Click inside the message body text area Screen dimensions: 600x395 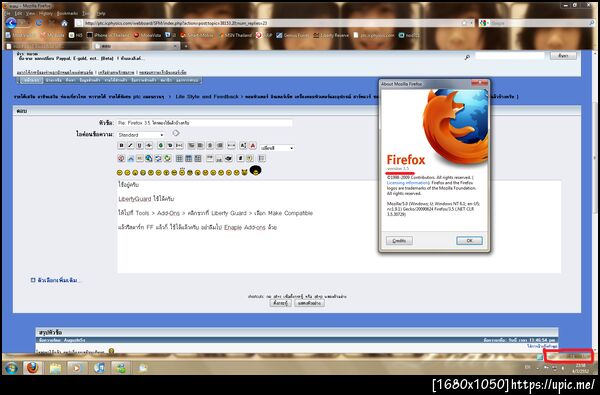339,226
